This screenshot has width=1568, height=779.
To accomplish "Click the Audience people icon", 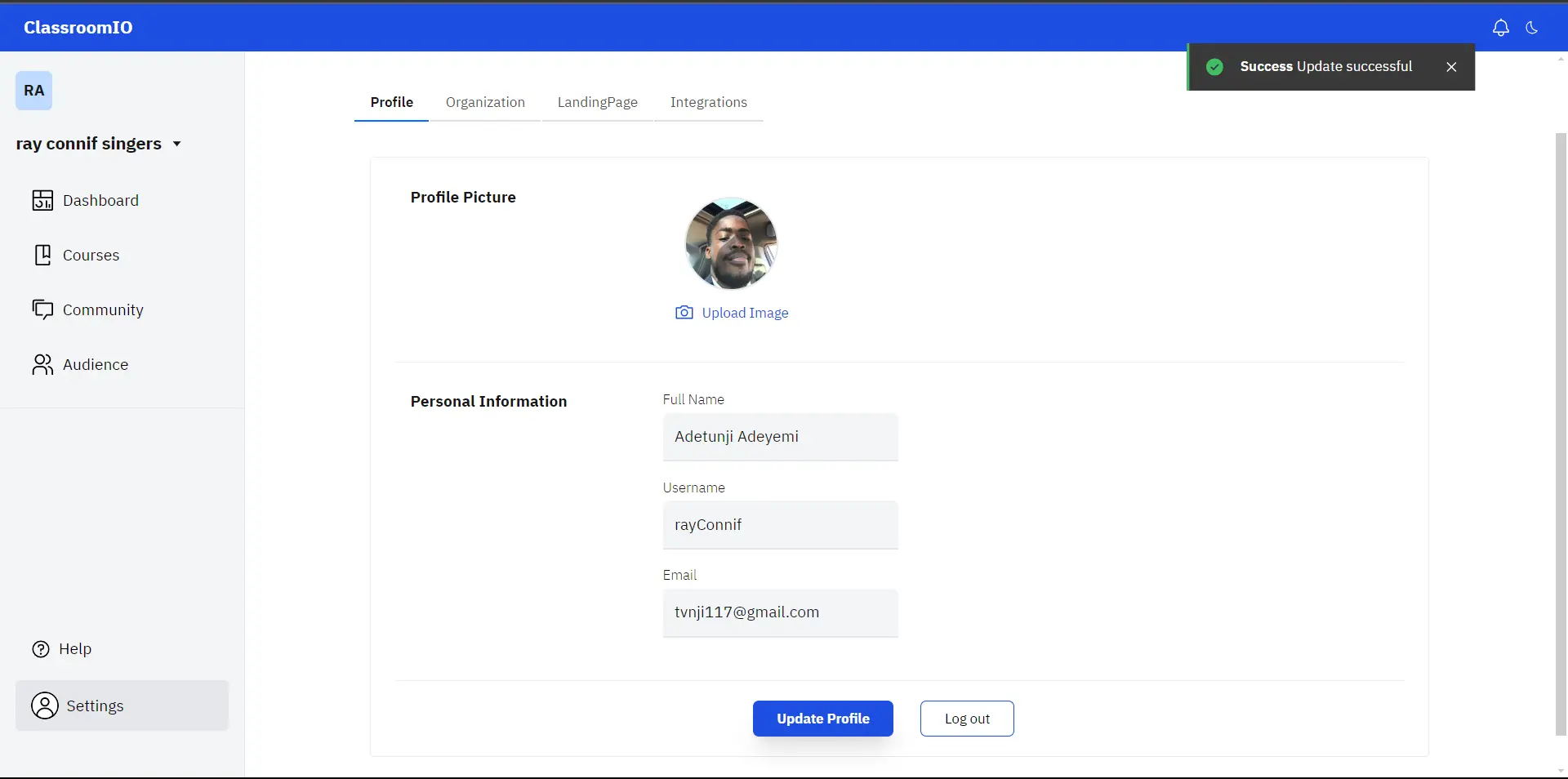I will pyautogui.click(x=42, y=364).
